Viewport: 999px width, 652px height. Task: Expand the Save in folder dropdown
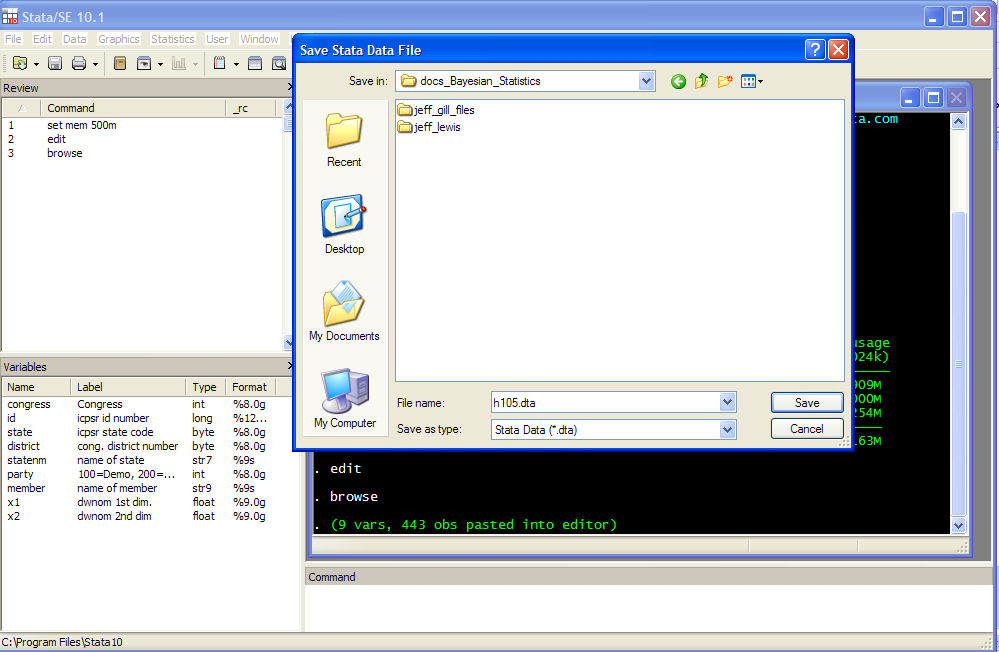pyautogui.click(x=646, y=81)
